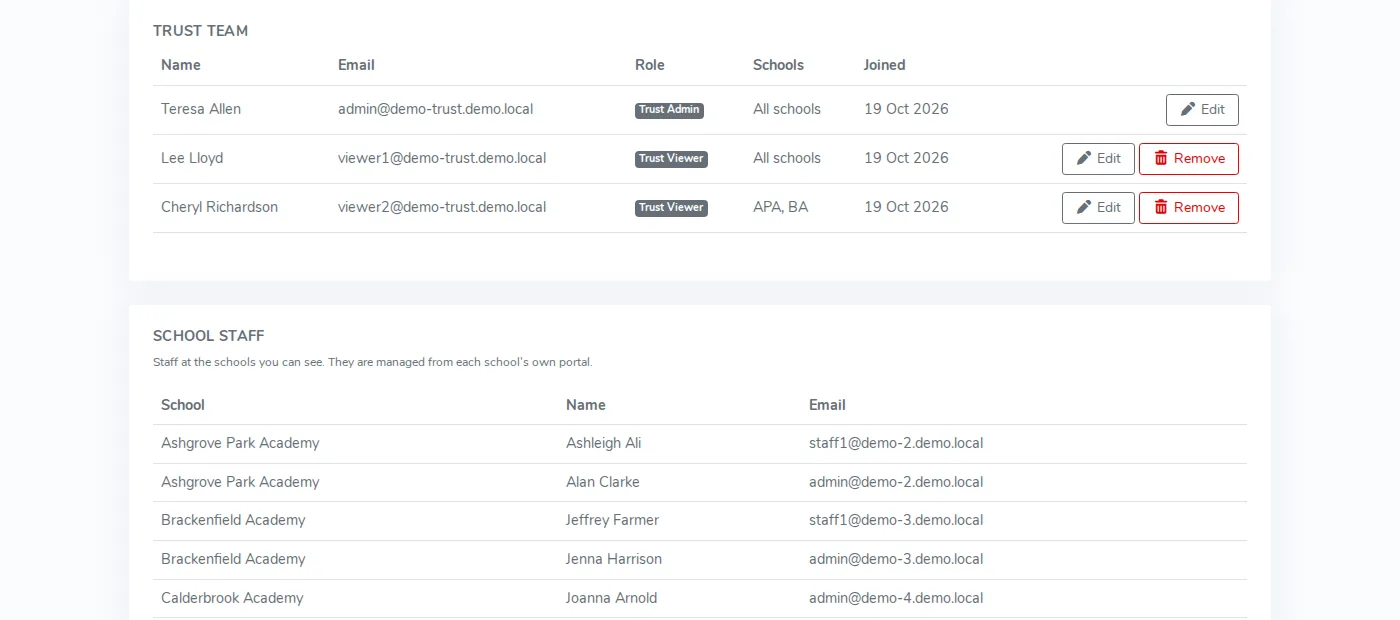
Task: Click email admin@demo-3.demo.local
Action: click(x=896, y=559)
